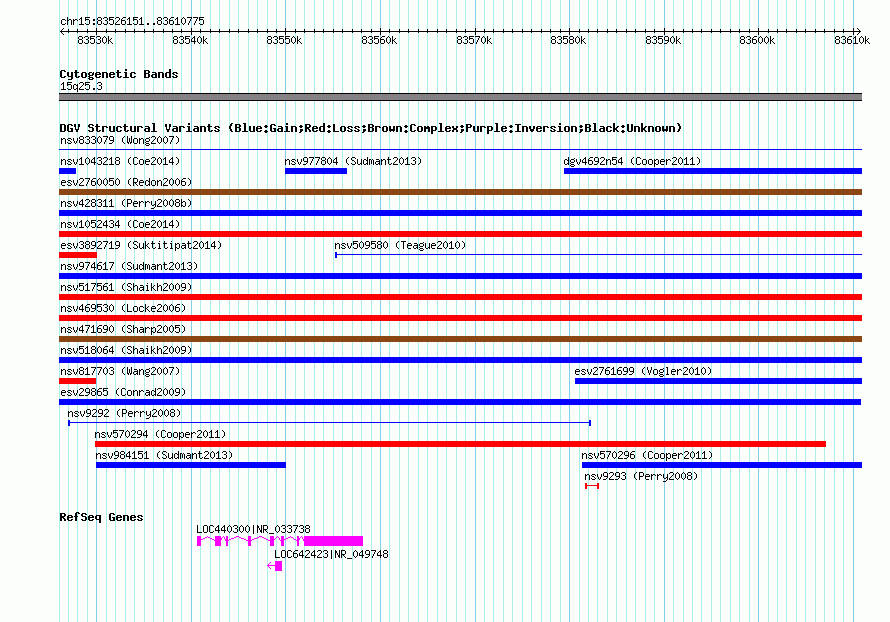
Task: Click the short blue nsv1043218 gain bar
Action: click(68, 171)
